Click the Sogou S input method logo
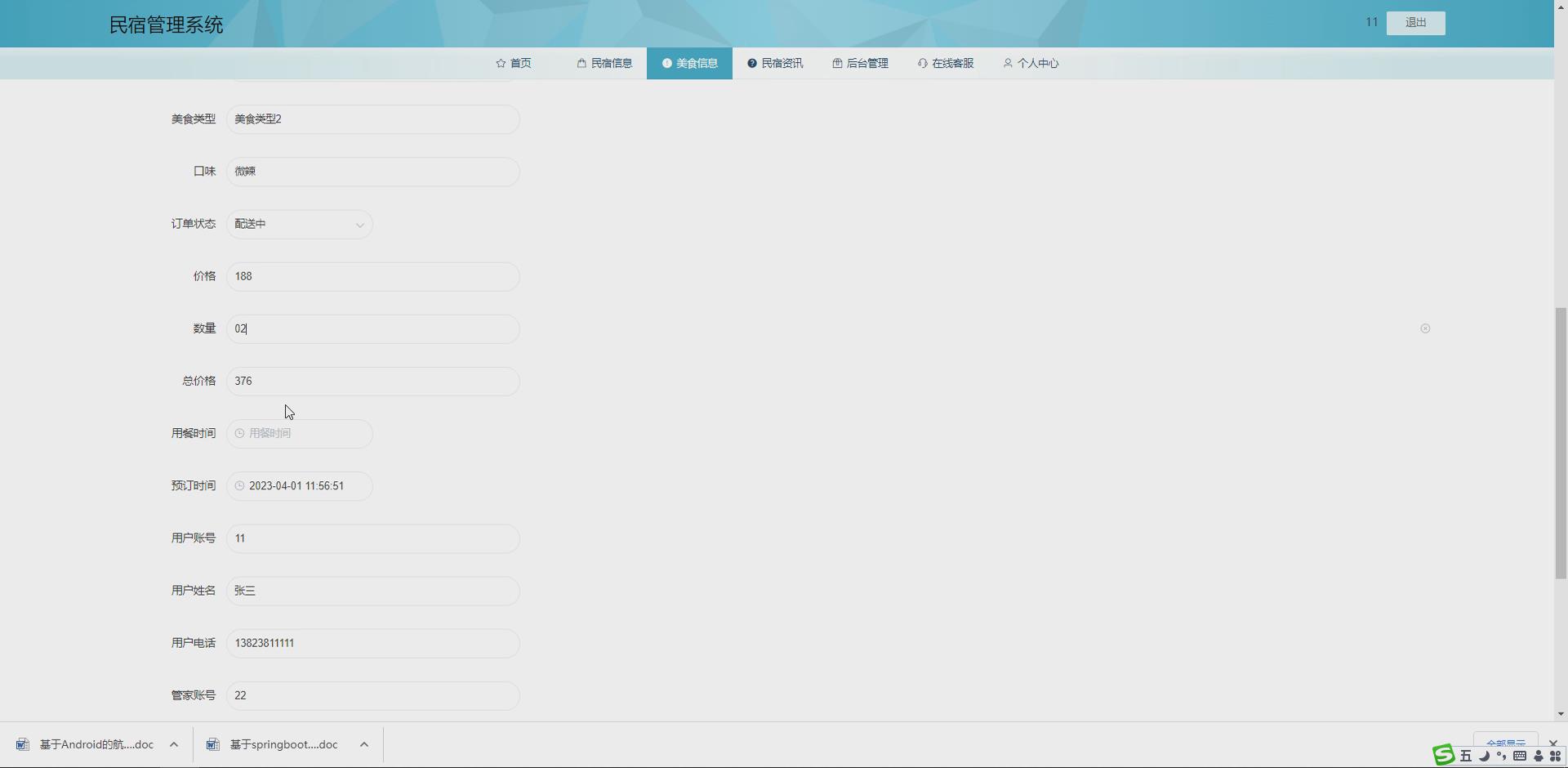The width and height of the screenshot is (1568, 768). (x=1444, y=755)
